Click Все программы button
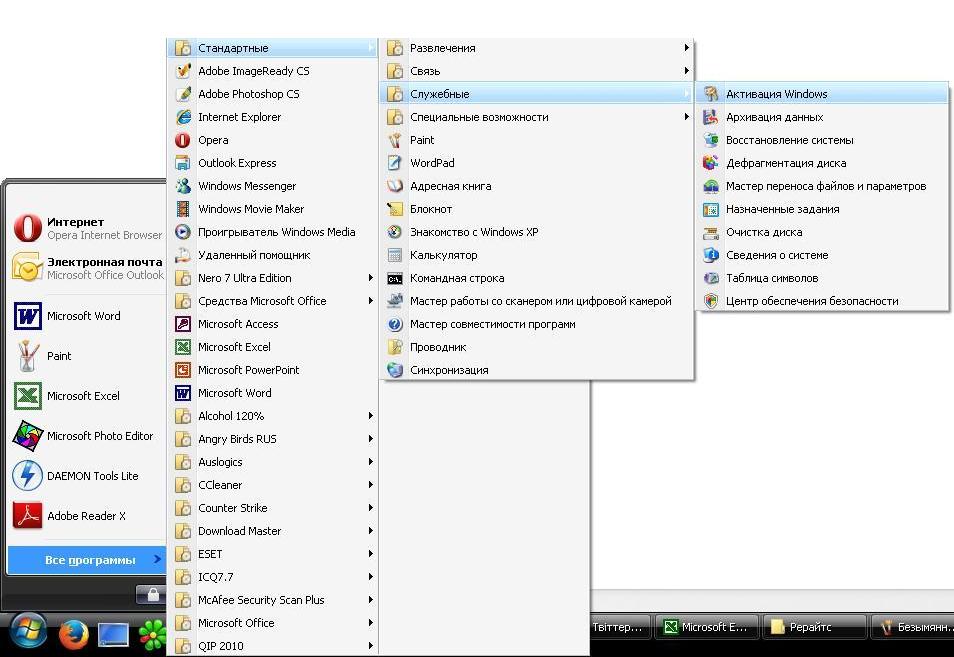The width and height of the screenshot is (954, 657). 86,560
